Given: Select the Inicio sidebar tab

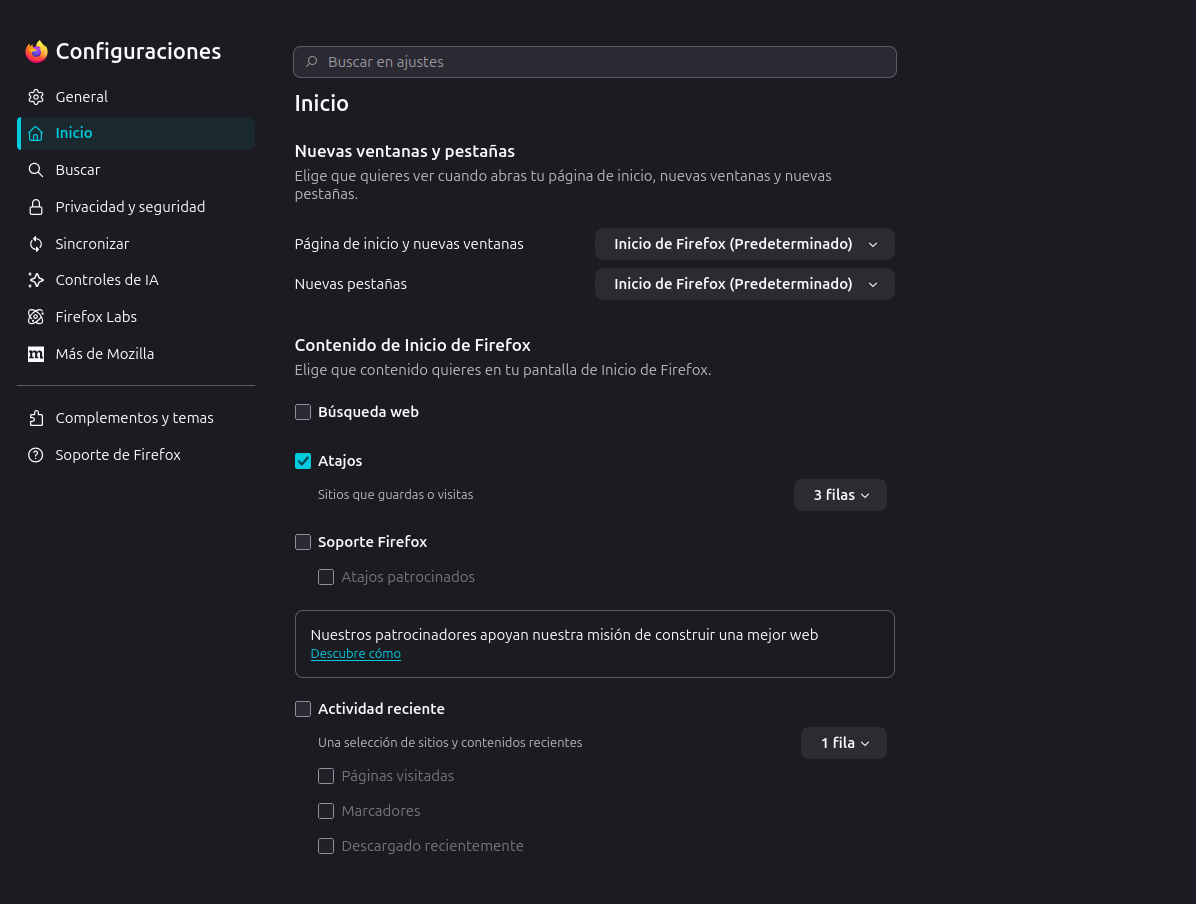Looking at the screenshot, I should pyautogui.click(x=137, y=134).
